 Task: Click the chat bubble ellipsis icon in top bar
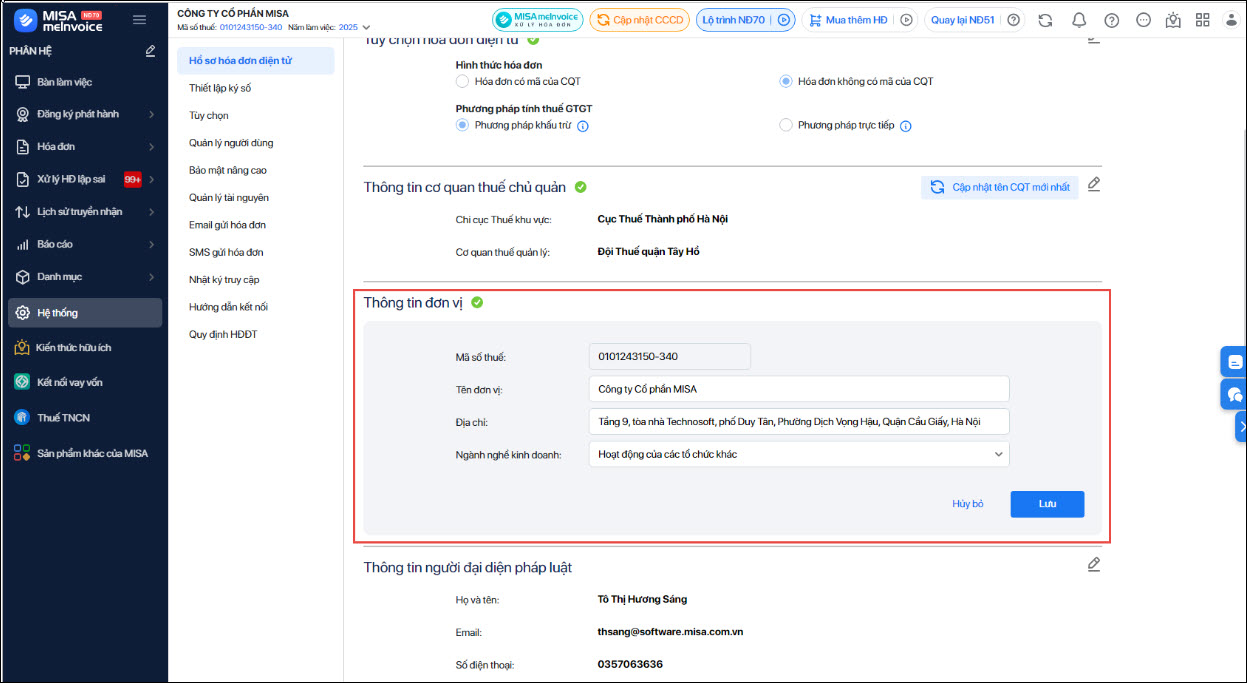point(1144,20)
